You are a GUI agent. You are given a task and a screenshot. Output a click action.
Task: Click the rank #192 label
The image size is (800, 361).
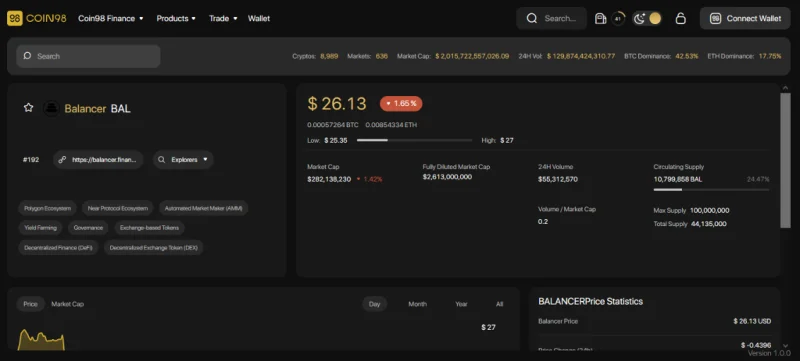click(x=31, y=160)
